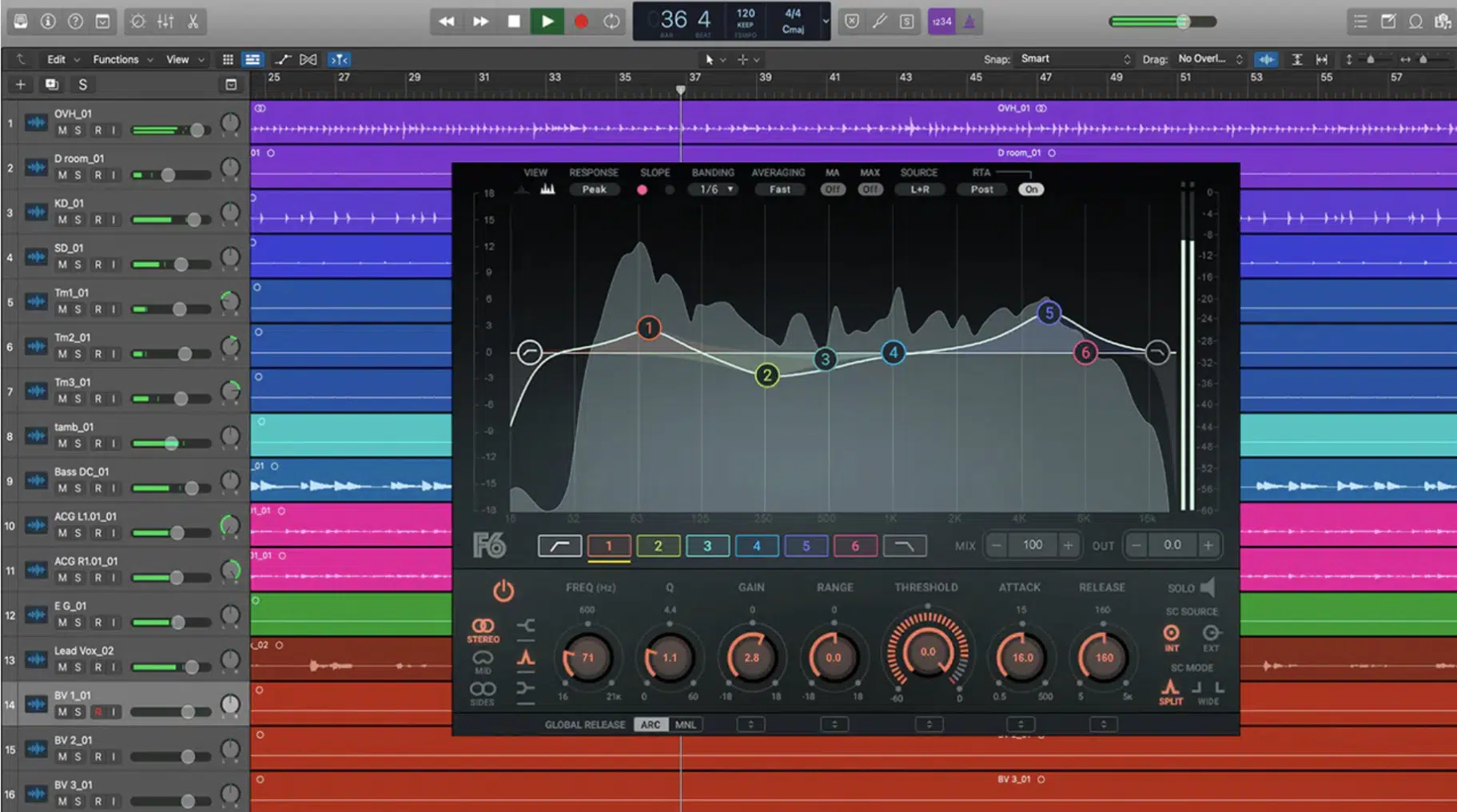Solo the band with speaker icon
The height and width of the screenshot is (812, 1457).
(x=1208, y=587)
